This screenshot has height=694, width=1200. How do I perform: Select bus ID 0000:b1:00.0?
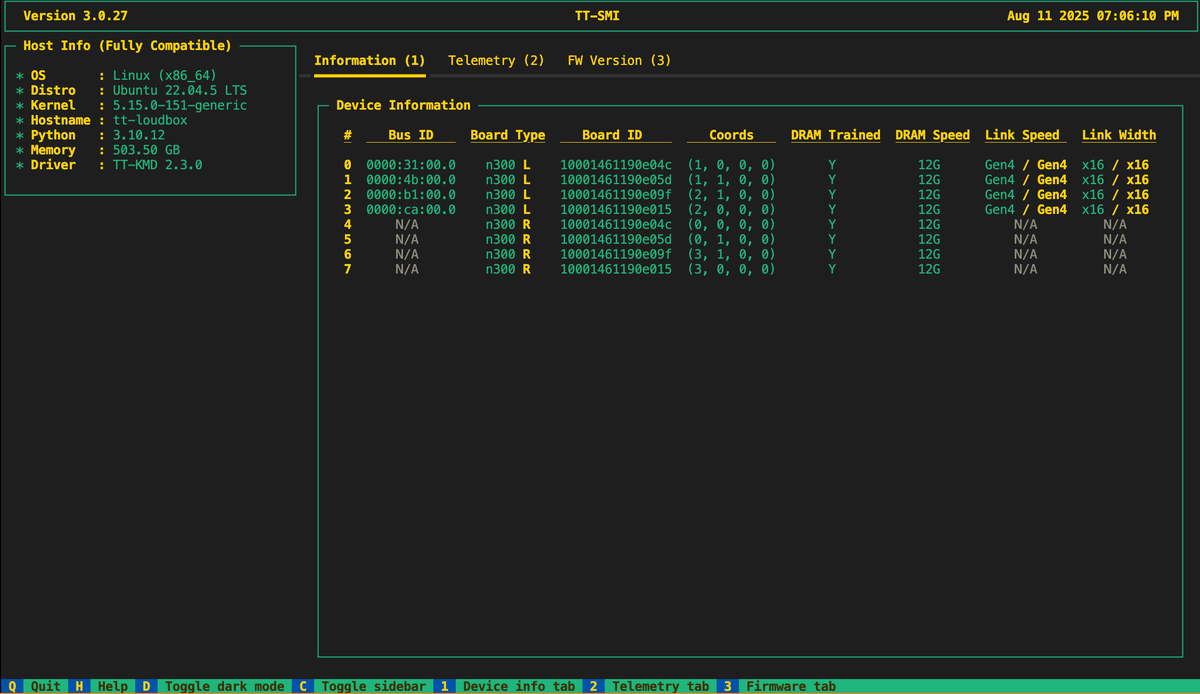pyautogui.click(x=411, y=195)
